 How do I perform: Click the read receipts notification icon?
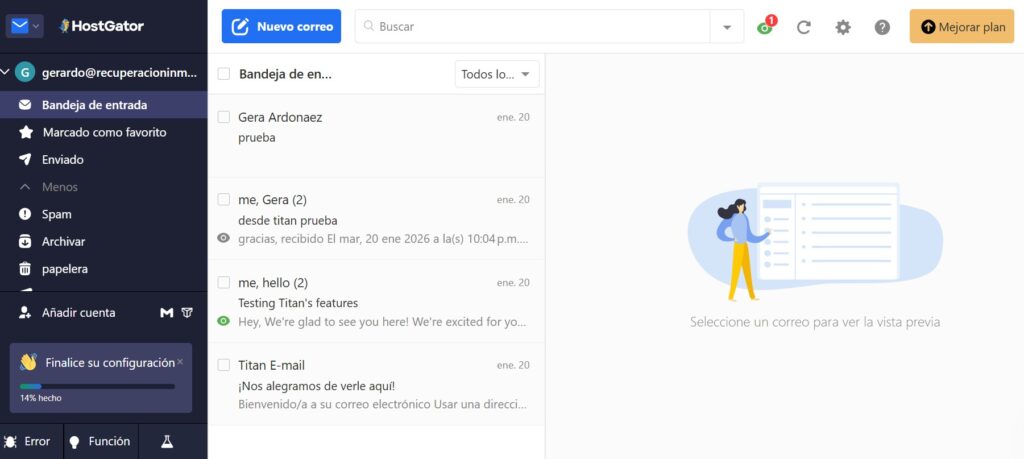pos(766,26)
